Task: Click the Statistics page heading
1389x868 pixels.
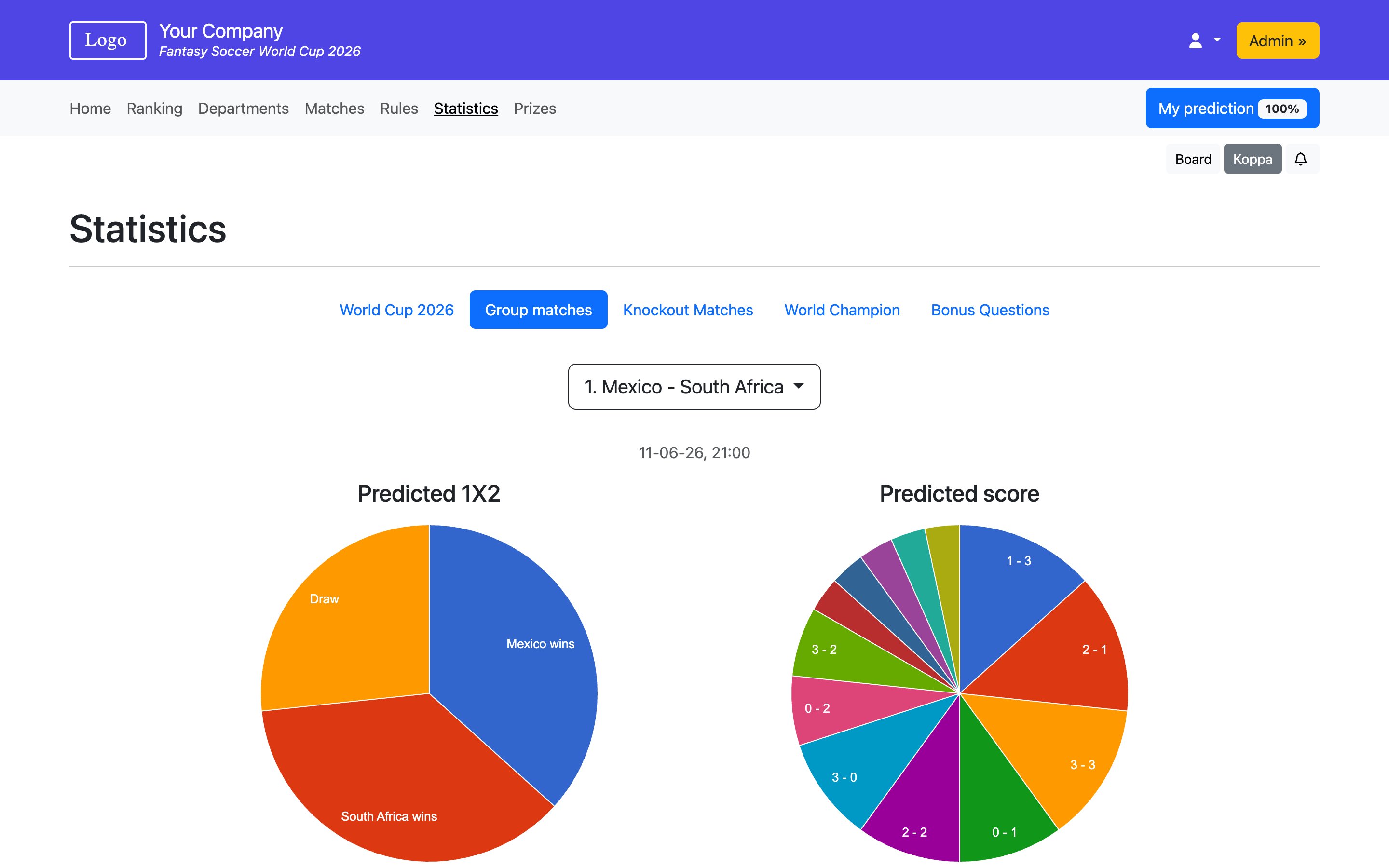Action: click(x=148, y=229)
